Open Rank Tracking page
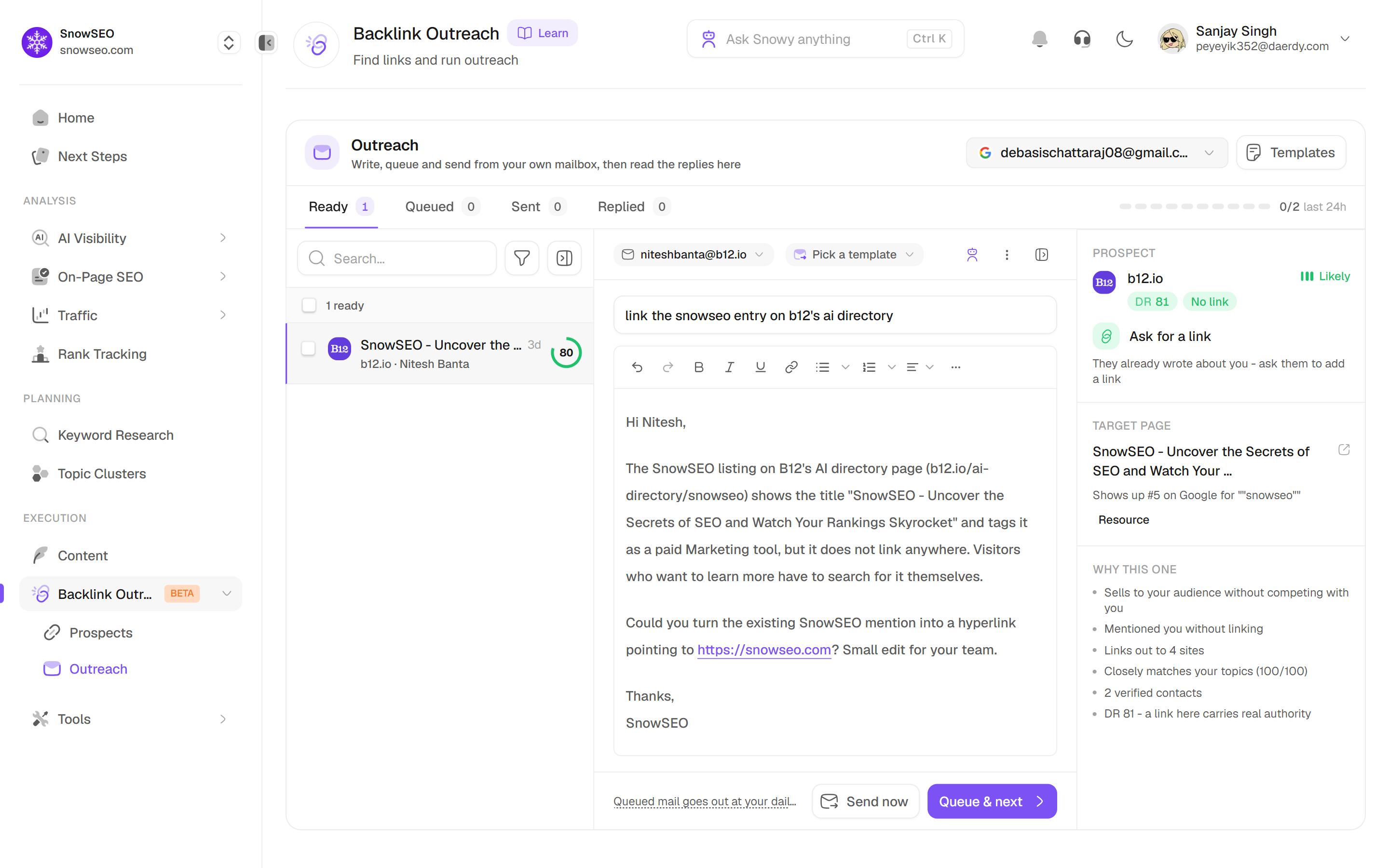Screen dimensions: 1389x868 click(x=131, y=353)
